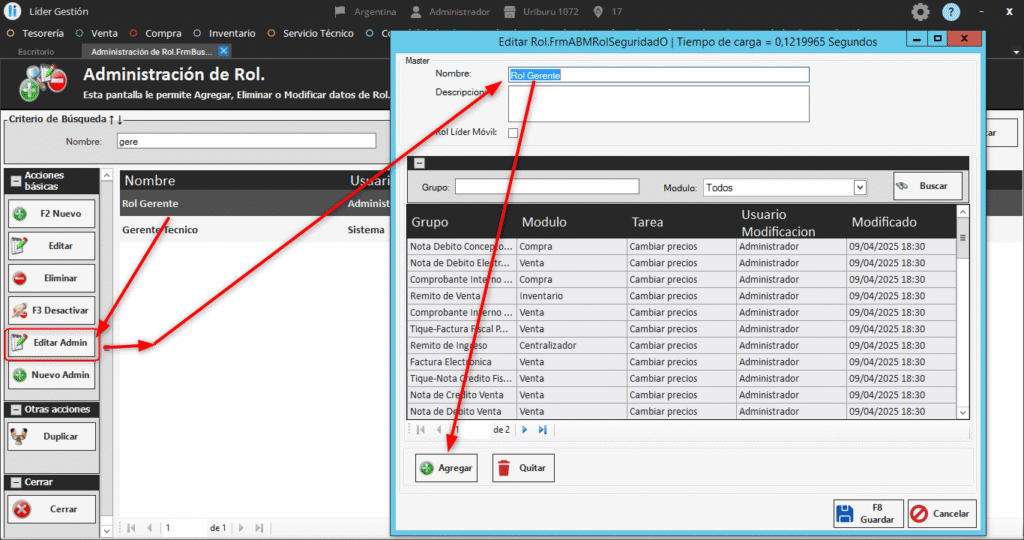Collapse the Acciones básicas section
The image size is (1024, 540).
pos(15,181)
